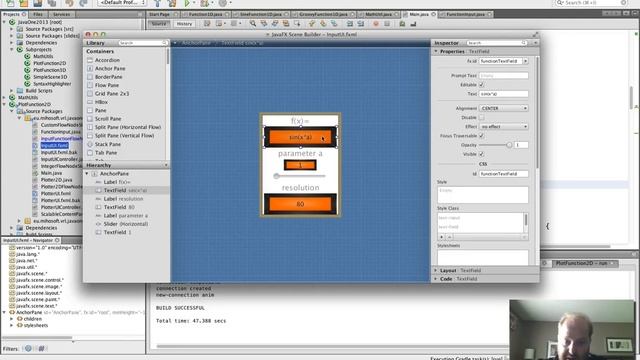Viewport: 640px width, 360px height.
Task: Toggle the Focus Traversable checkbox
Action: tap(482, 136)
